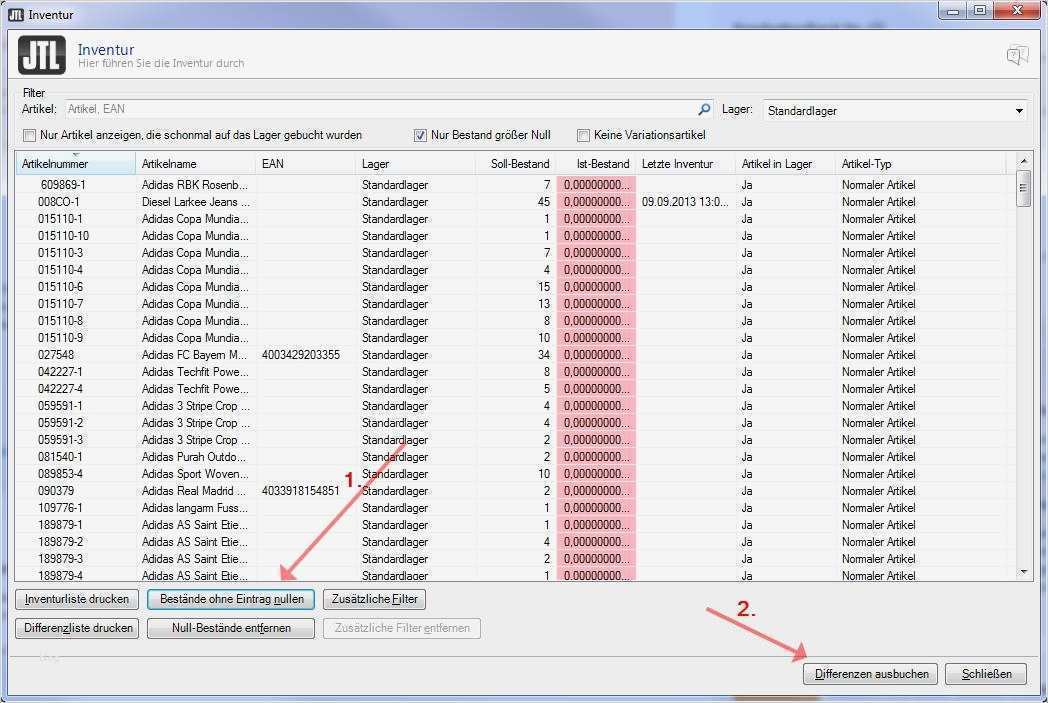Open 'Zusätzliche Filter' button
Viewport: 1048px width, 703px height.
point(374,599)
